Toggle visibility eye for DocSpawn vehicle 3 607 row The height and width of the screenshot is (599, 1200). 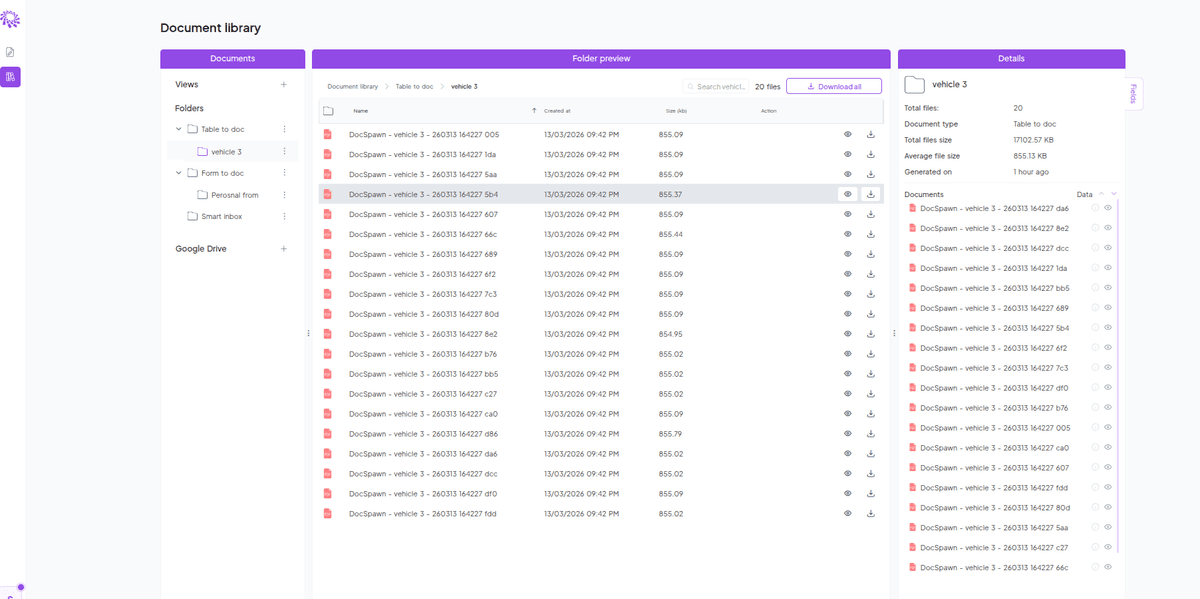click(x=847, y=214)
